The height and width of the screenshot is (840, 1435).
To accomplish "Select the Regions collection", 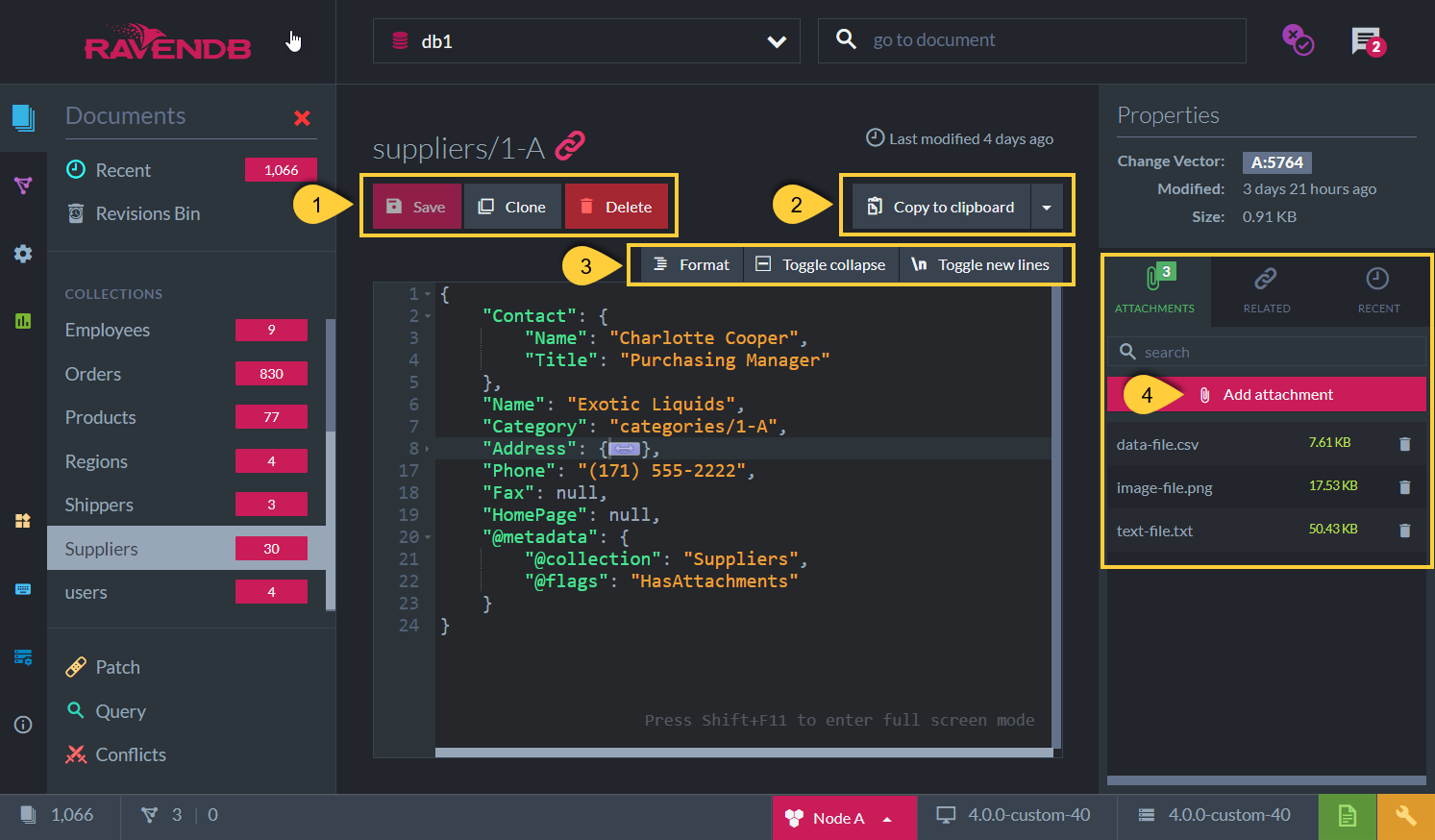I will coord(186,461).
